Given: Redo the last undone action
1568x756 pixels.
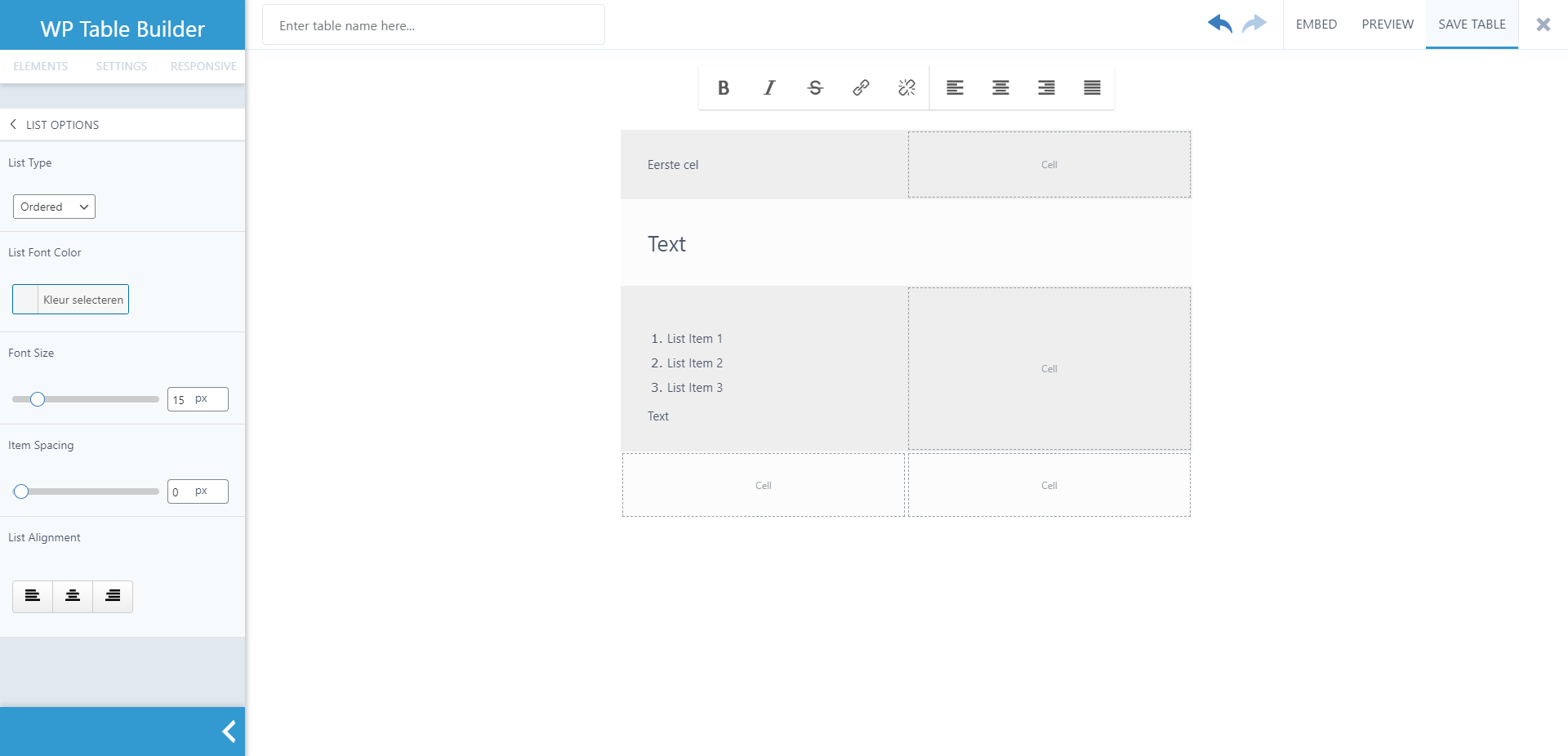Looking at the screenshot, I should click(x=1254, y=24).
